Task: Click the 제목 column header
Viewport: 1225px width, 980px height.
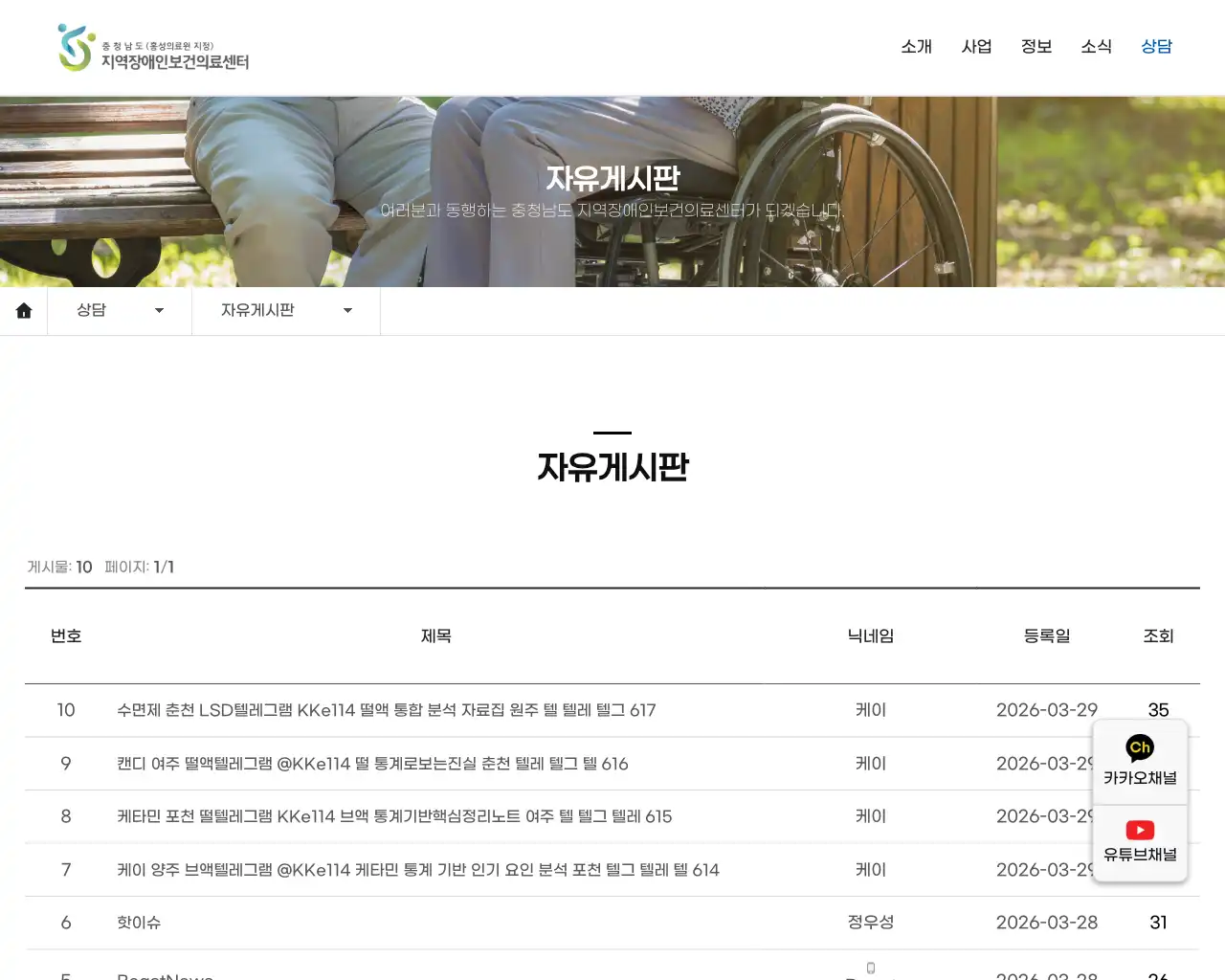Action: (x=435, y=636)
